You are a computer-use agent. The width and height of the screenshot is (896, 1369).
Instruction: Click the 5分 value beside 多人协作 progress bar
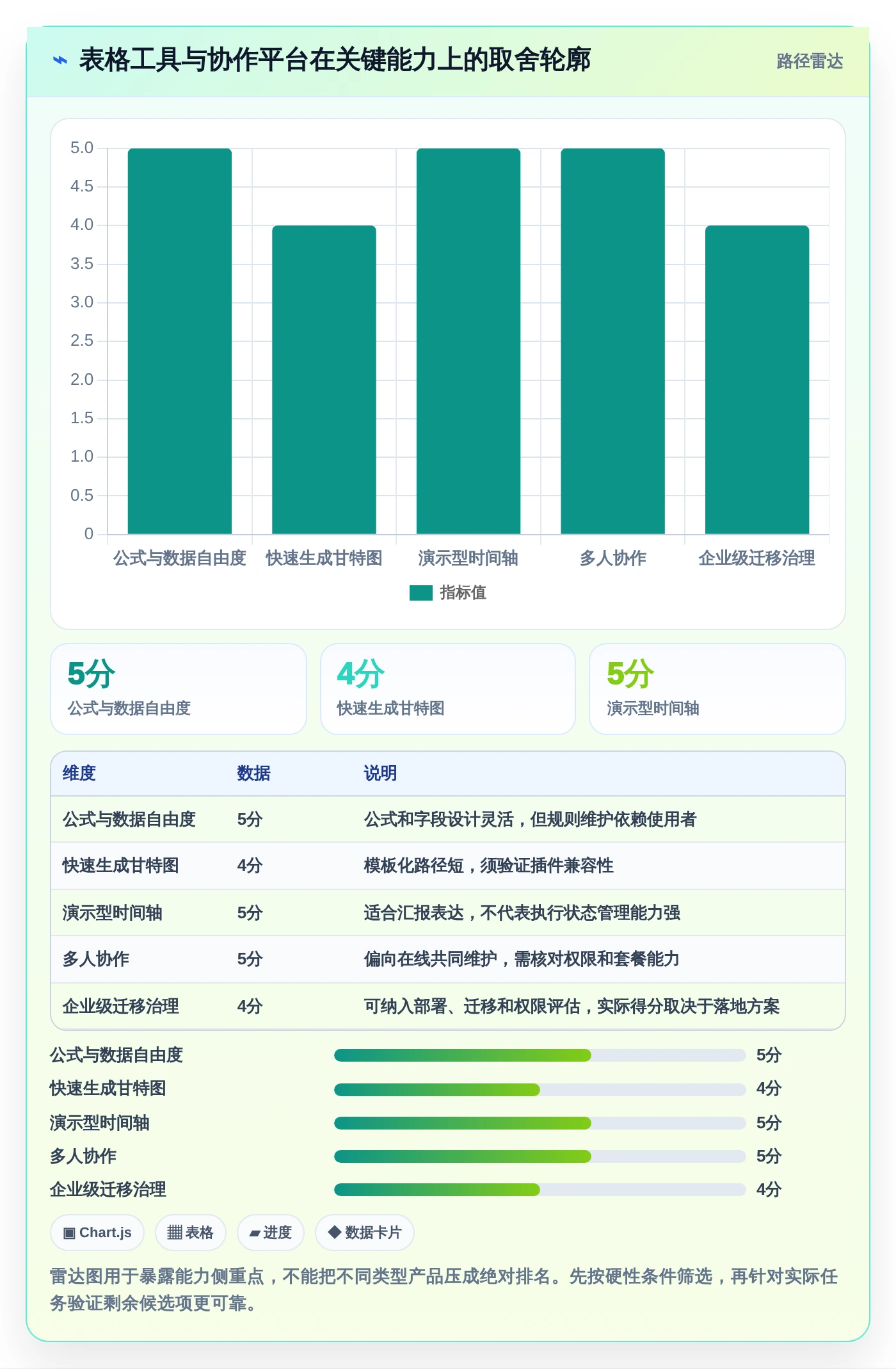(769, 1156)
